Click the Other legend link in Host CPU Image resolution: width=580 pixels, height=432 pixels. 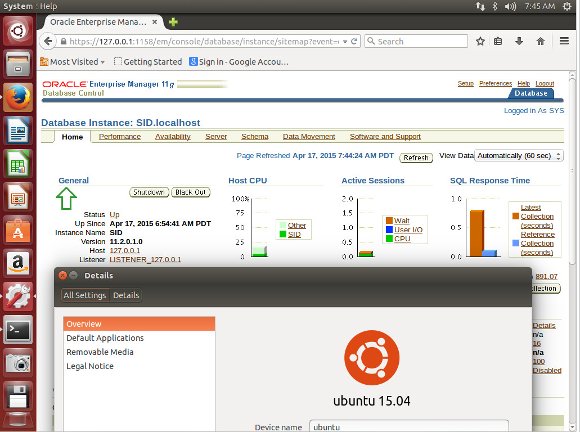(297, 225)
